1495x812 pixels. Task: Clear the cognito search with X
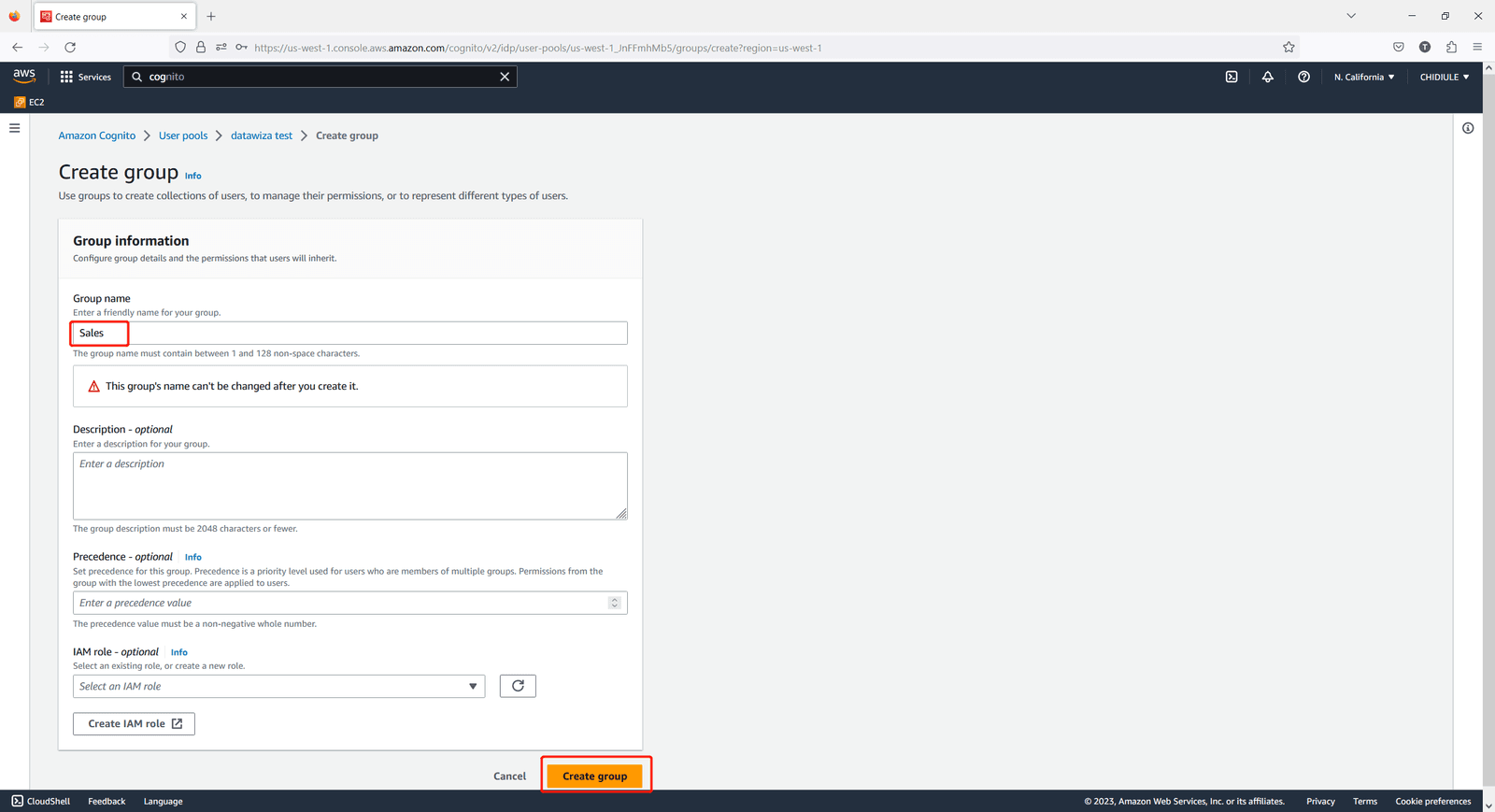pos(505,77)
